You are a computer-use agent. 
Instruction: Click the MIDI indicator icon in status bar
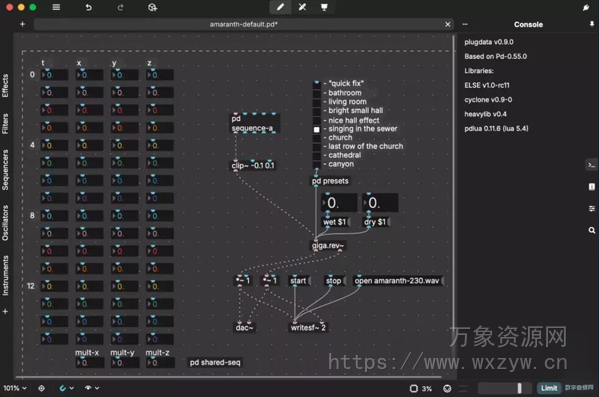(x=447, y=389)
